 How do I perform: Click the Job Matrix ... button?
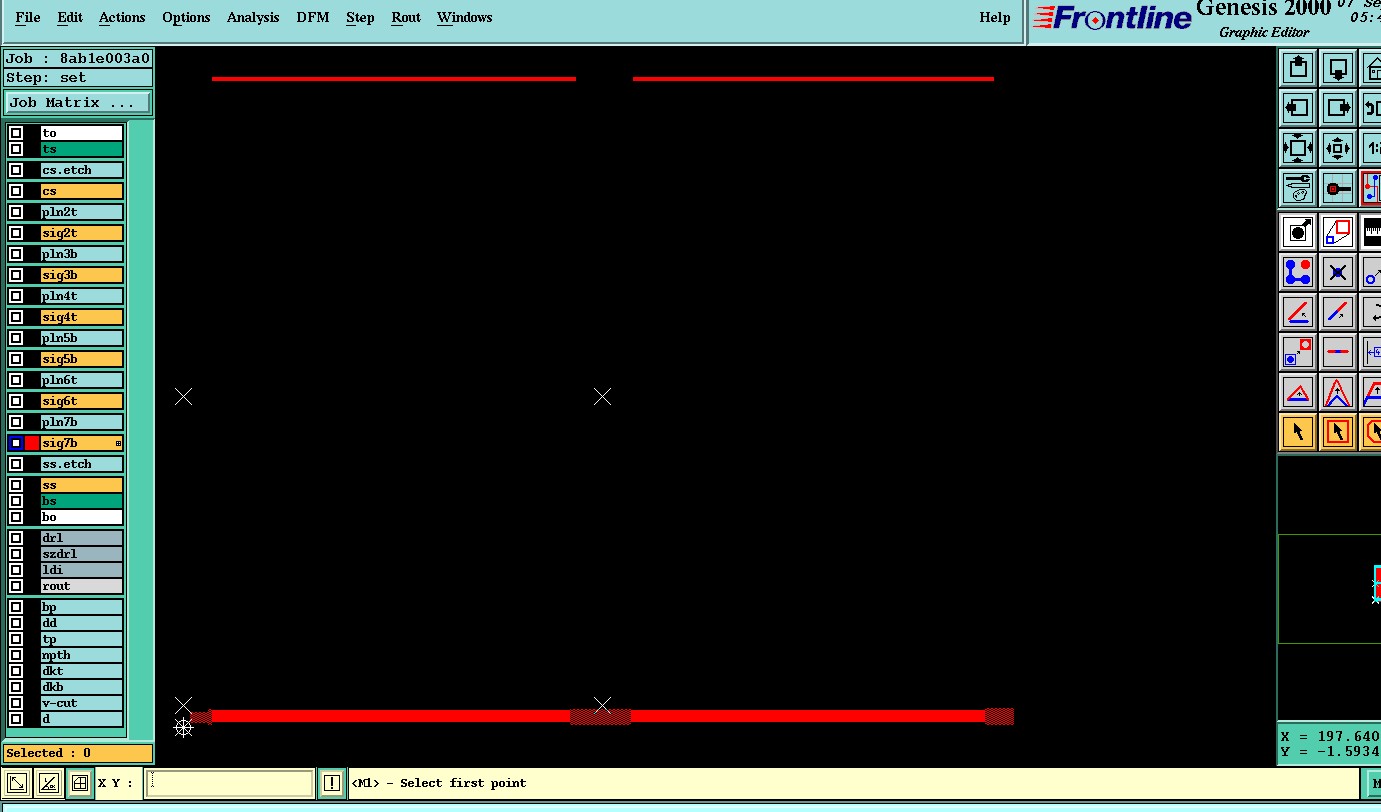click(x=79, y=103)
